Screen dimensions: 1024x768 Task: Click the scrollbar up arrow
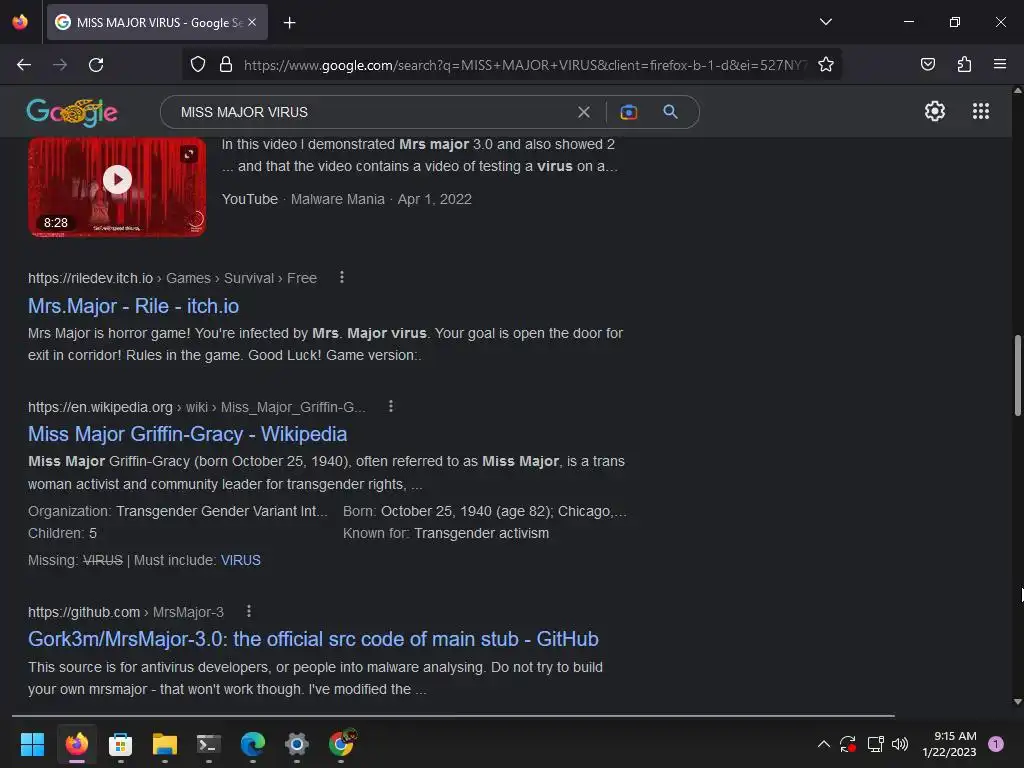[x=1017, y=91]
